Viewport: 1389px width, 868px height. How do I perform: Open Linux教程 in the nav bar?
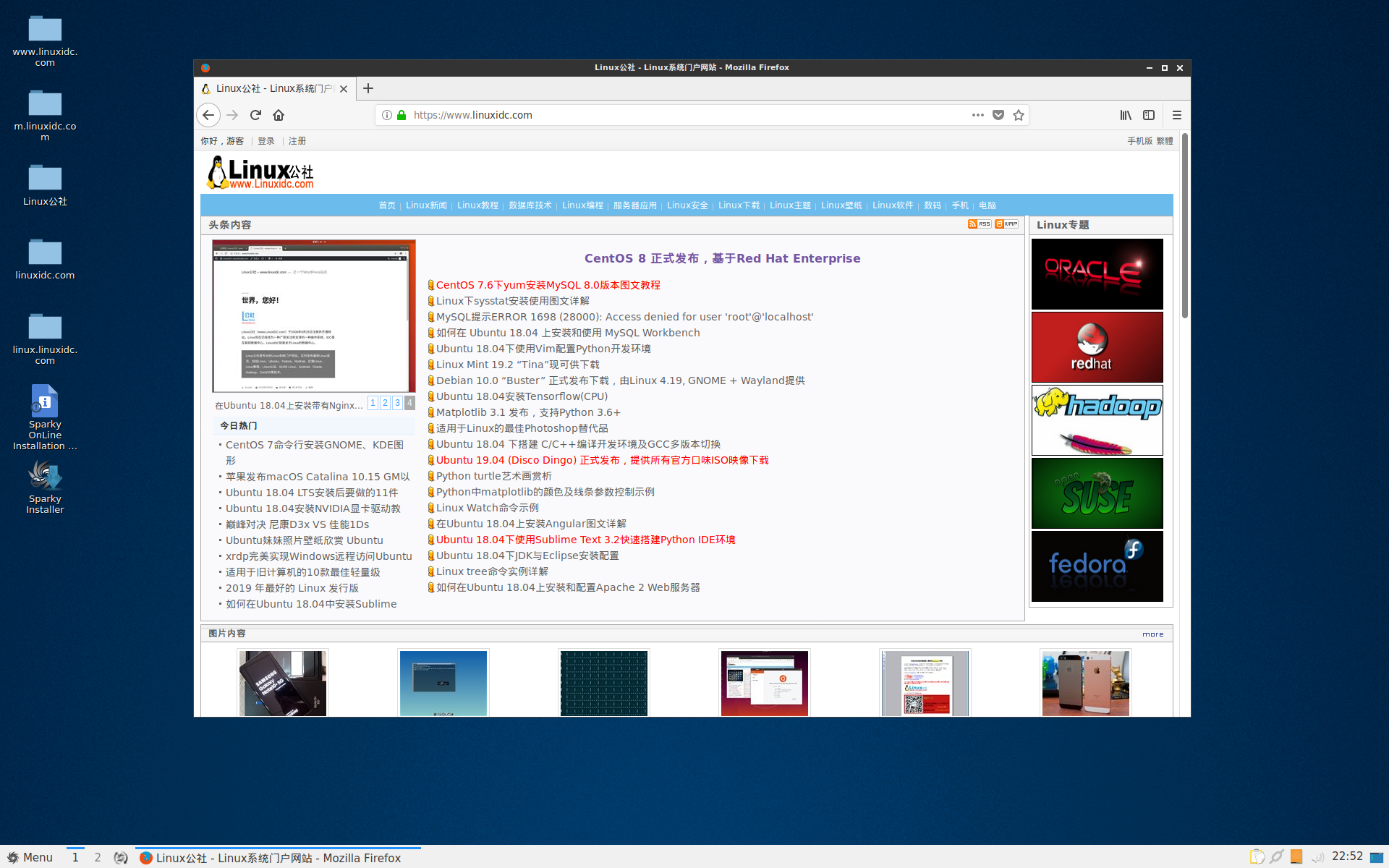[477, 205]
